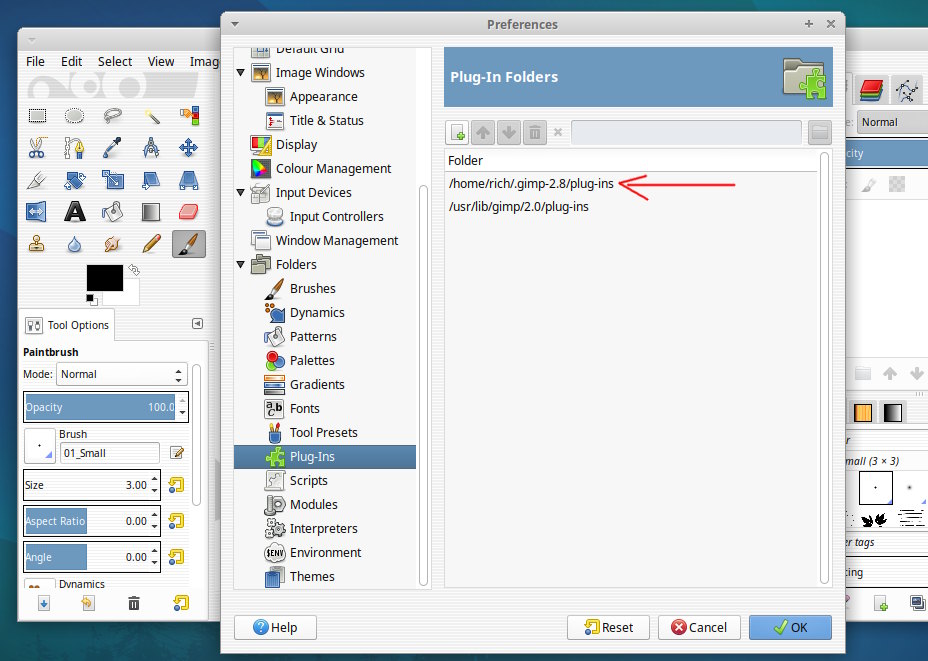This screenshot has width=928, height=661.
Task: Select the /usr/lib/gimp/2.0/plug-ins folder row
Action: coord(633,207)
